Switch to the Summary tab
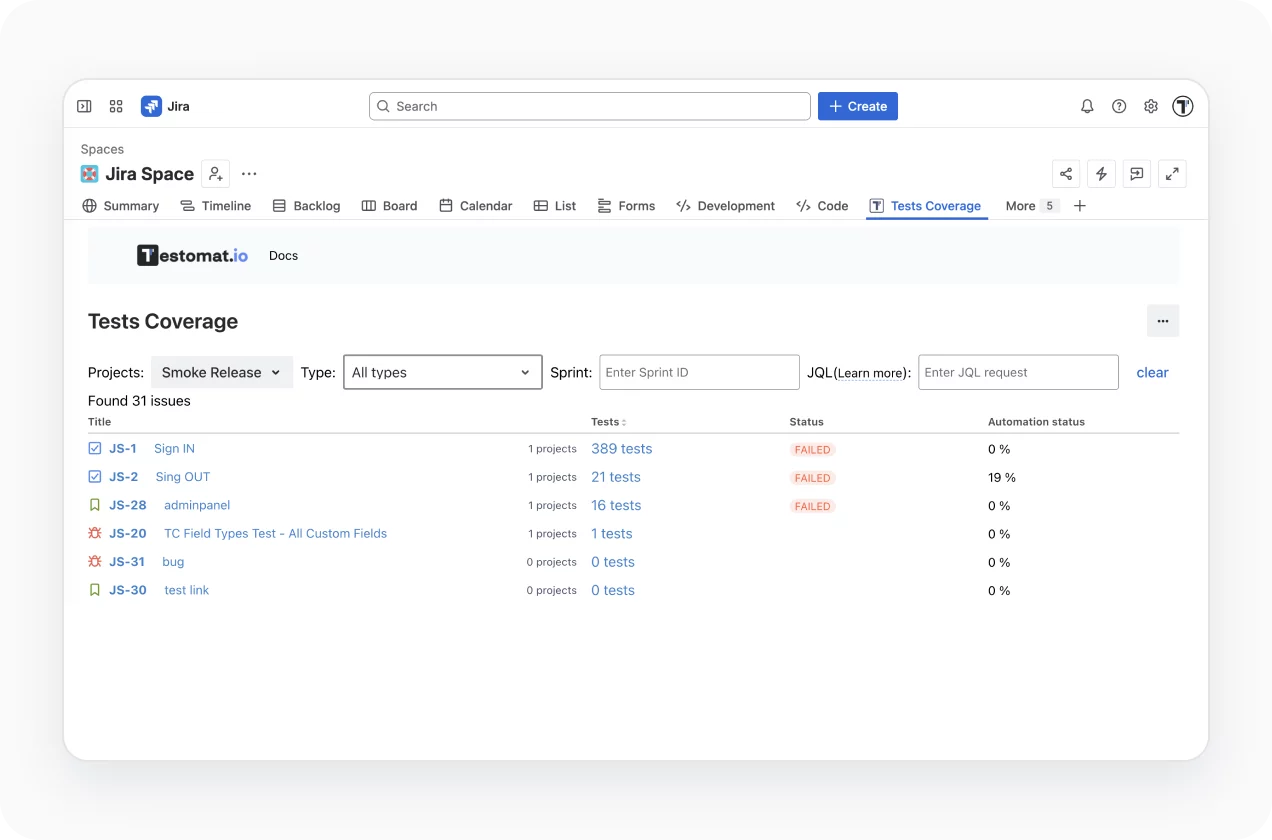Screen dimensions: 1272x840 pyautogui.click(x=121, y=206)
